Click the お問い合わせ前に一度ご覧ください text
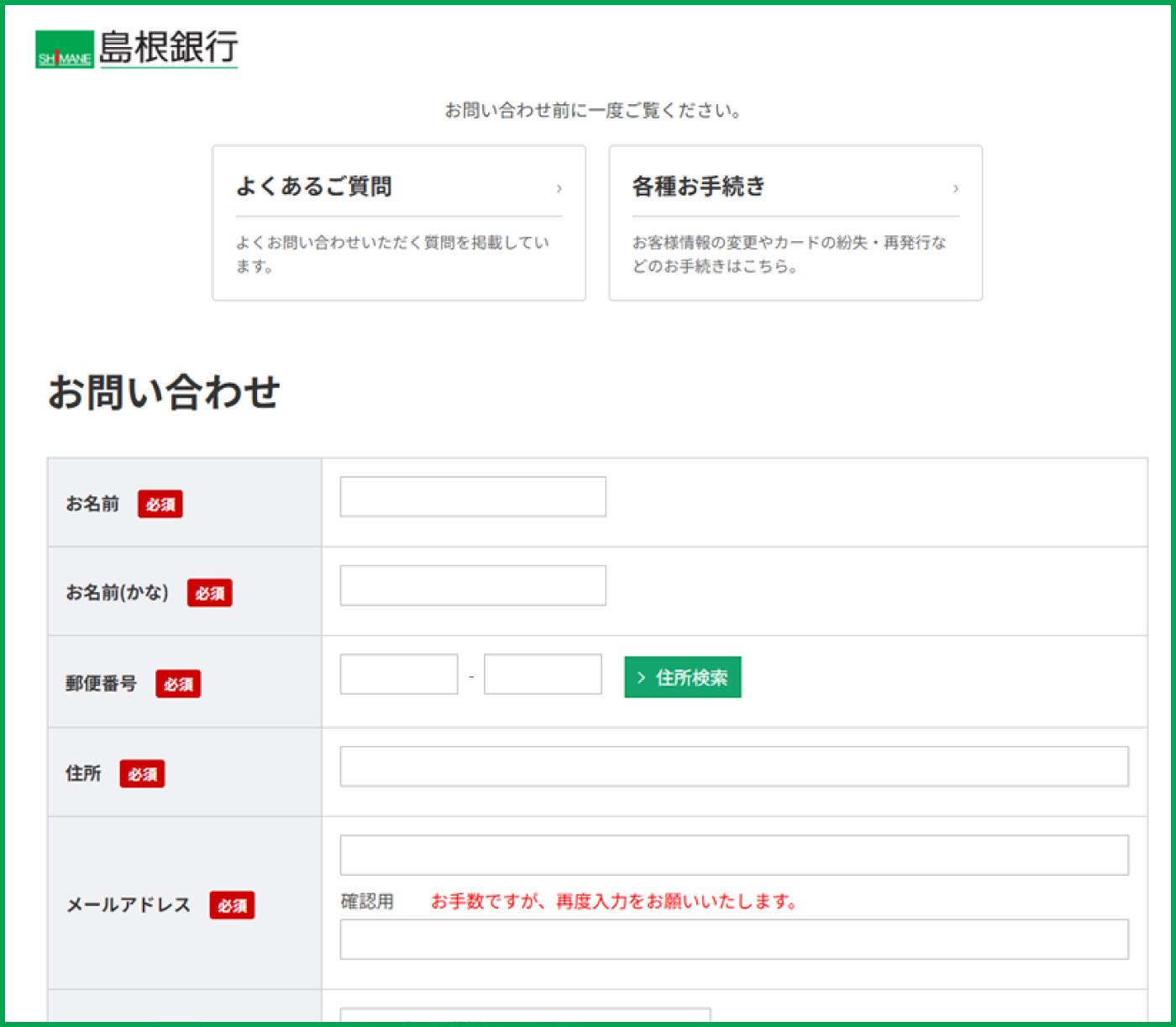The height and width of the screenshot is (1027, 1176). (593, 110)
